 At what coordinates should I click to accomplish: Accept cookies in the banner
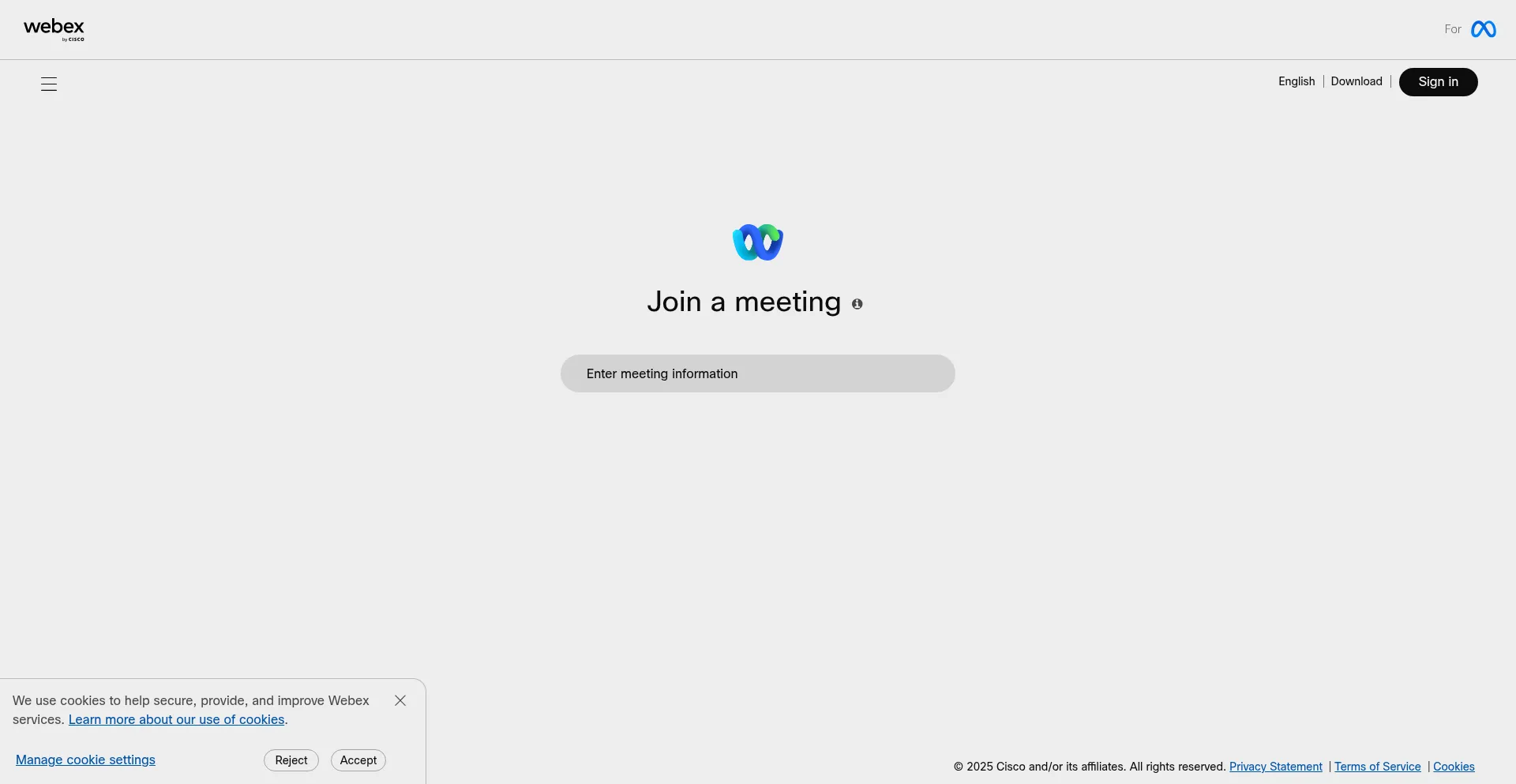coord(358,760)
